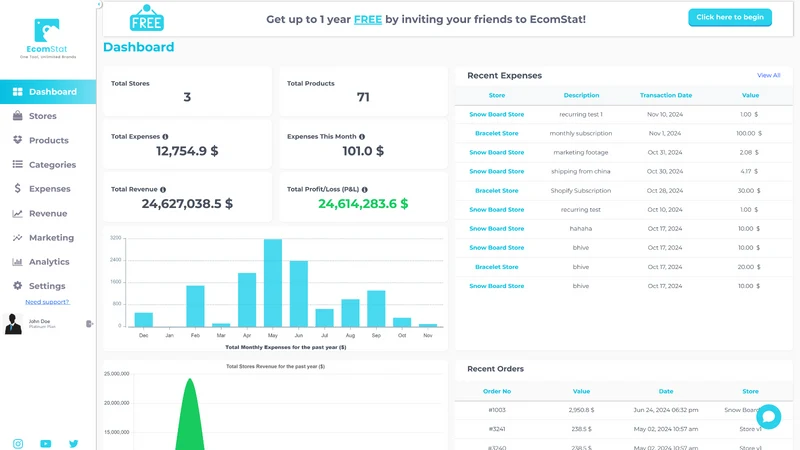Image resolution: width=800 pixels, height=450 pixels.
Task: Click the Products box icon
Action: [17, 140]
